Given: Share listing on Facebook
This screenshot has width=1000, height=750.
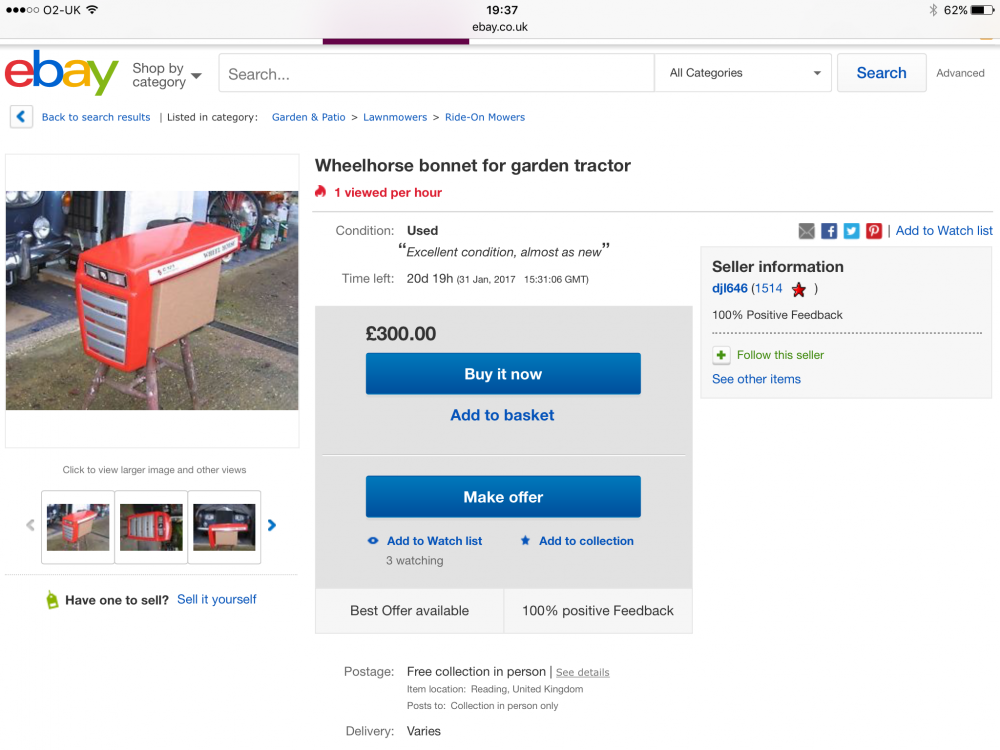Looking at the screenshot, I should pyautogui.click(x=829, y=231).
